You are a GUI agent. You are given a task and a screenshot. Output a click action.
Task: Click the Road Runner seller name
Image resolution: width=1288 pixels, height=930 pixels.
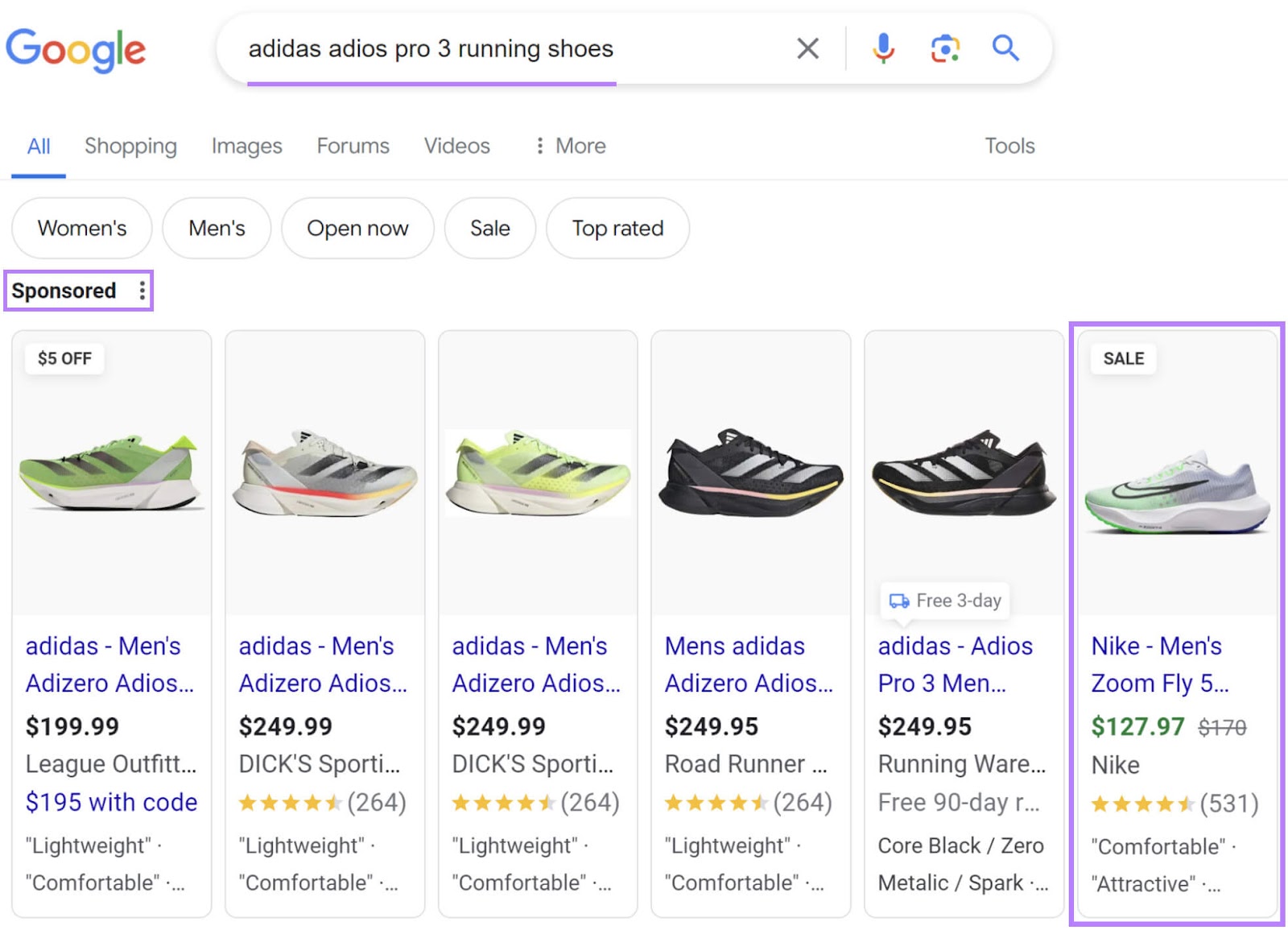click(x=745, y=764)
